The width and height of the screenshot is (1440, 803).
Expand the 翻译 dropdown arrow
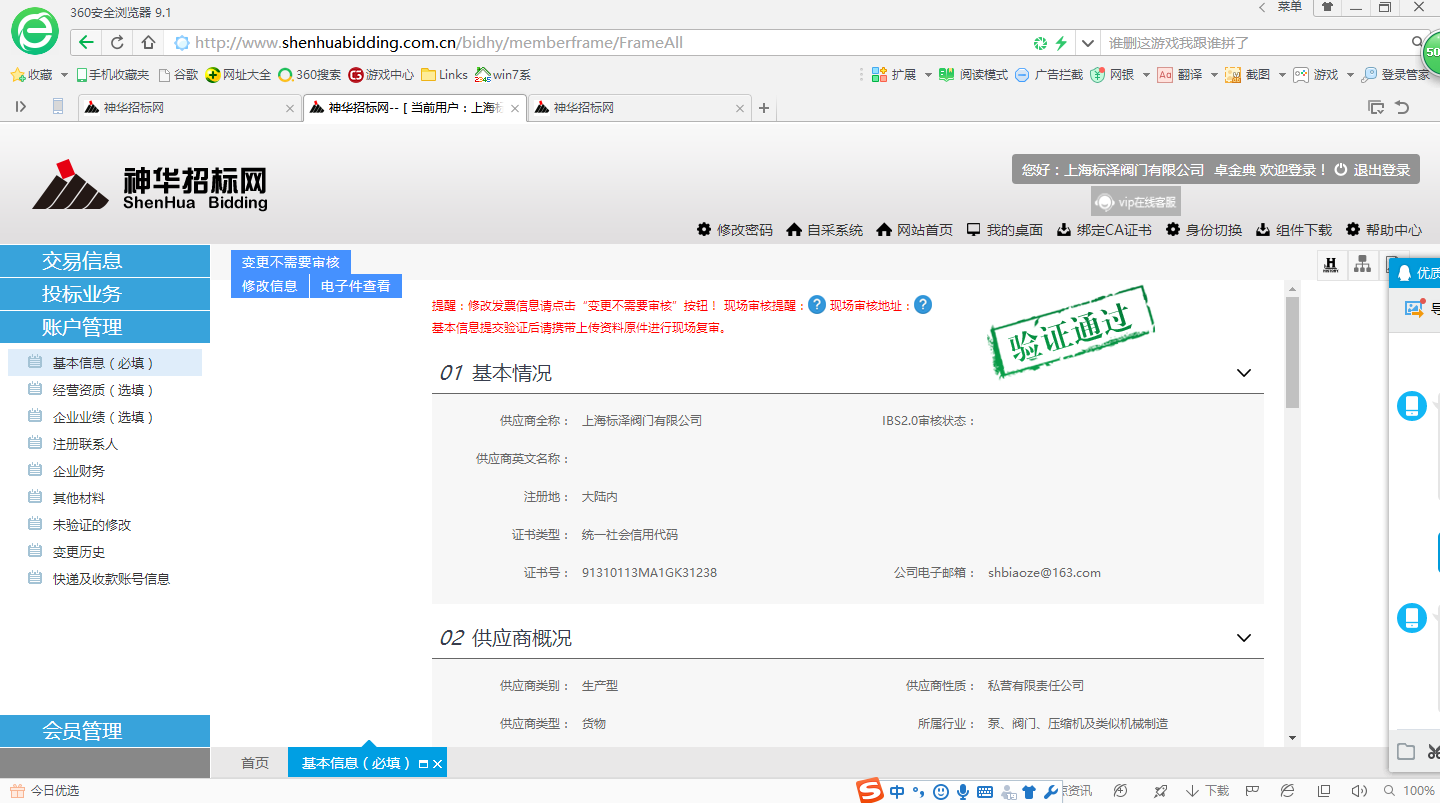(x=1213, y=75)
